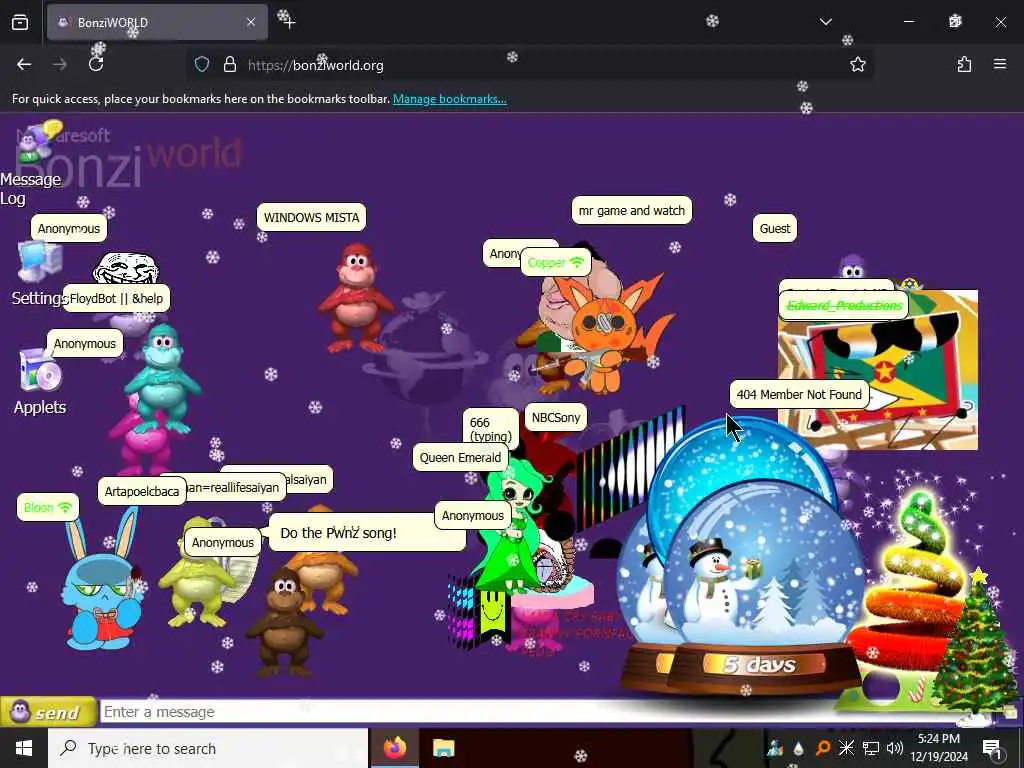Click the send button
The width and height of the screenshot is (1024, 768).
[48, 712]
